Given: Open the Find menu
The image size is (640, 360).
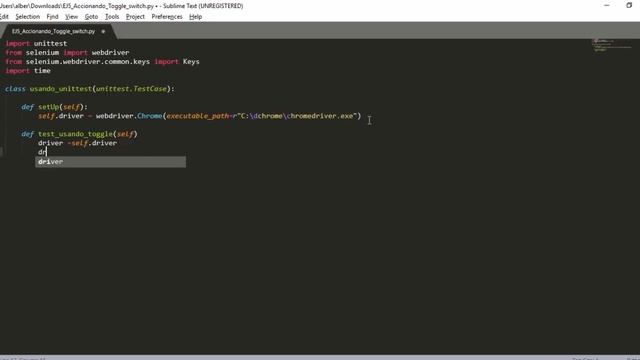Looking at the screenshot, I should pos(52,17).
